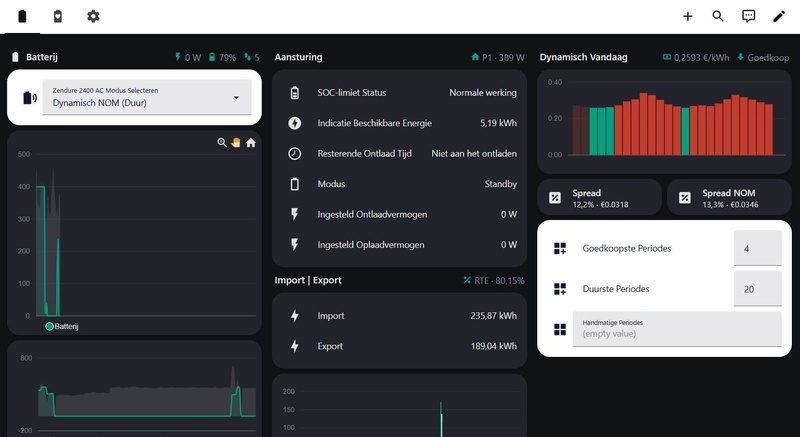
Task: Click the SOC-limiet Status battery icon
Action: coord(294,93)
